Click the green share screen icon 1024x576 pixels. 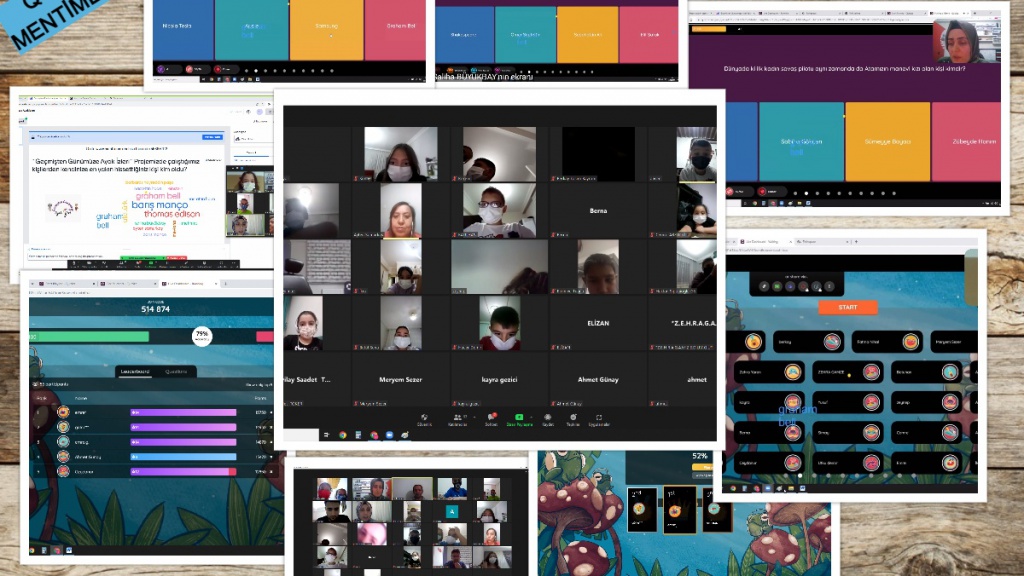pyautogui.click(x=518, y=418)
